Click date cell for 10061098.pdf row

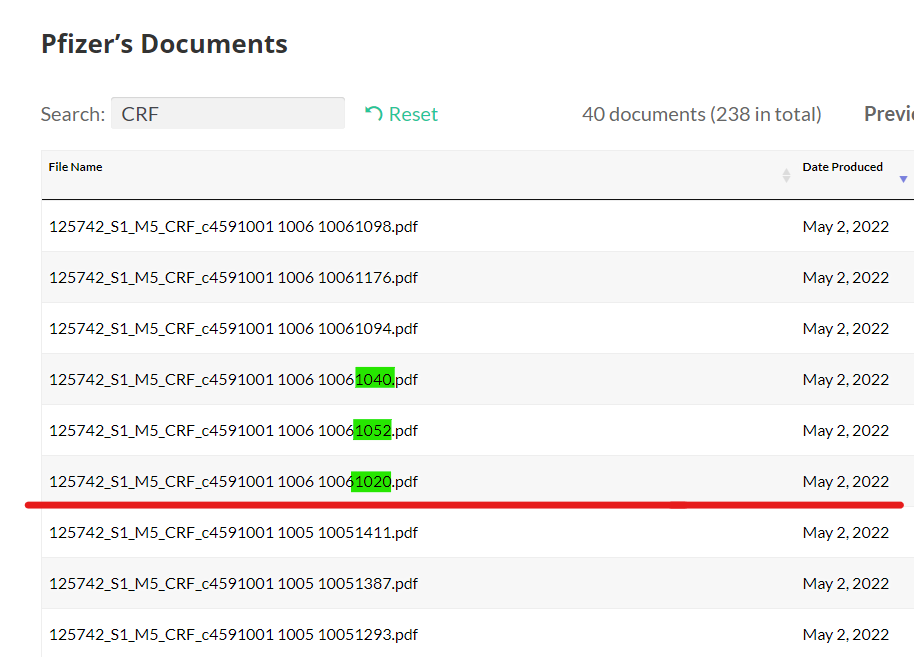pos(846,226)
